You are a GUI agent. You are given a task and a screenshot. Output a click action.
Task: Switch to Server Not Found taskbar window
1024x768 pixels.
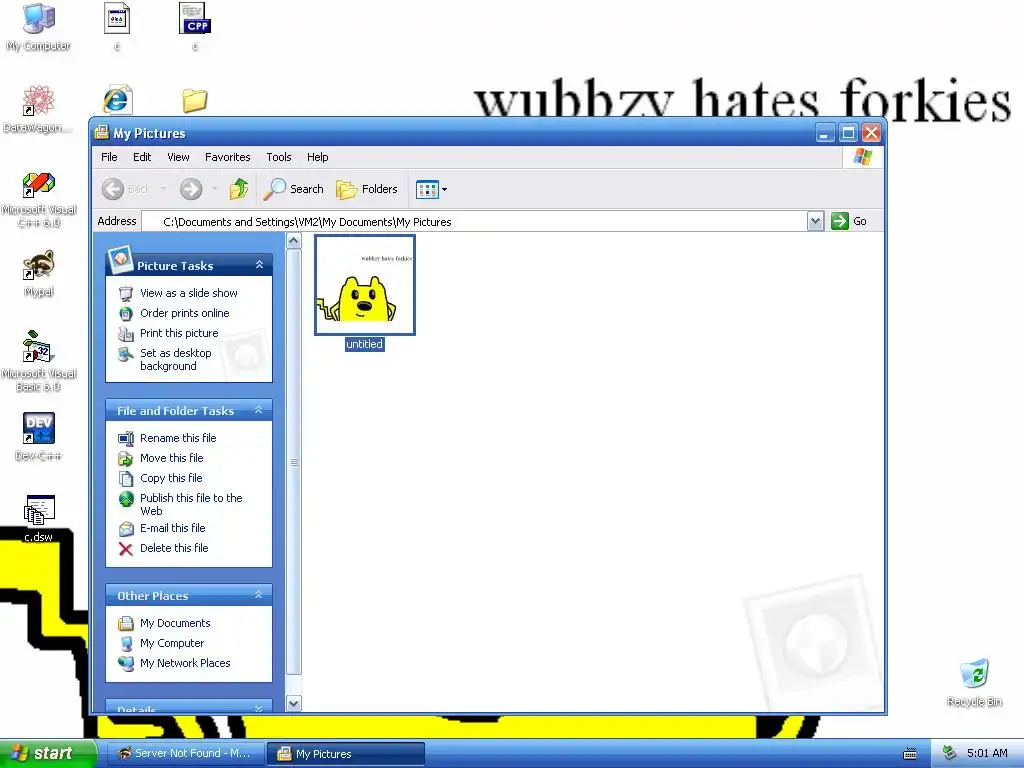184,754
